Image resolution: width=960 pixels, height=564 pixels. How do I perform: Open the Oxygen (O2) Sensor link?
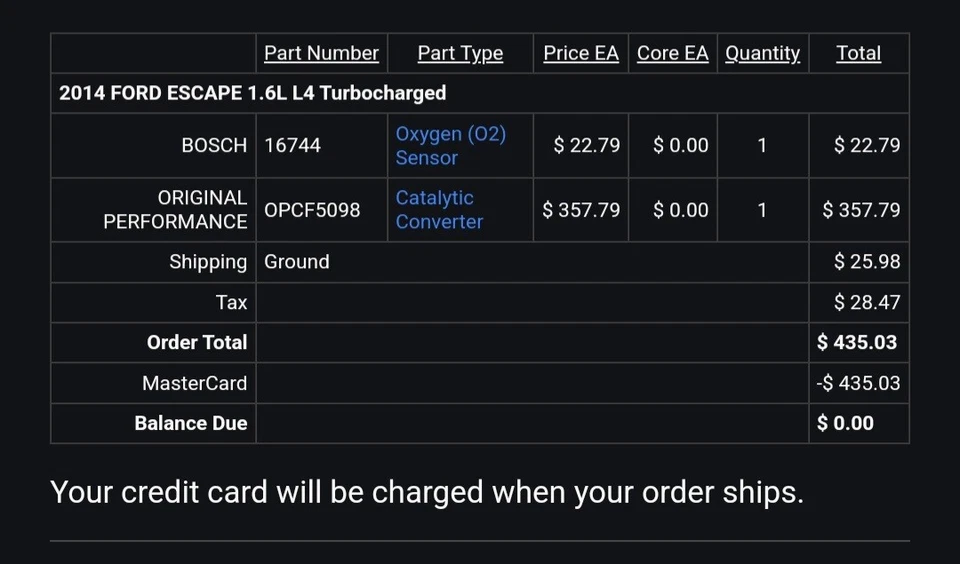(450, 146)
